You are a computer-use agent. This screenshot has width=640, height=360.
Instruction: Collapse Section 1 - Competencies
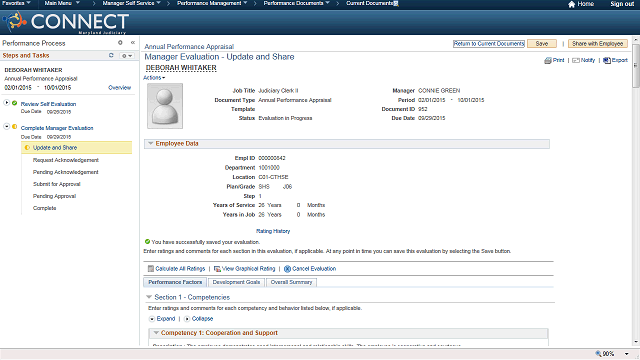[149, 297]
